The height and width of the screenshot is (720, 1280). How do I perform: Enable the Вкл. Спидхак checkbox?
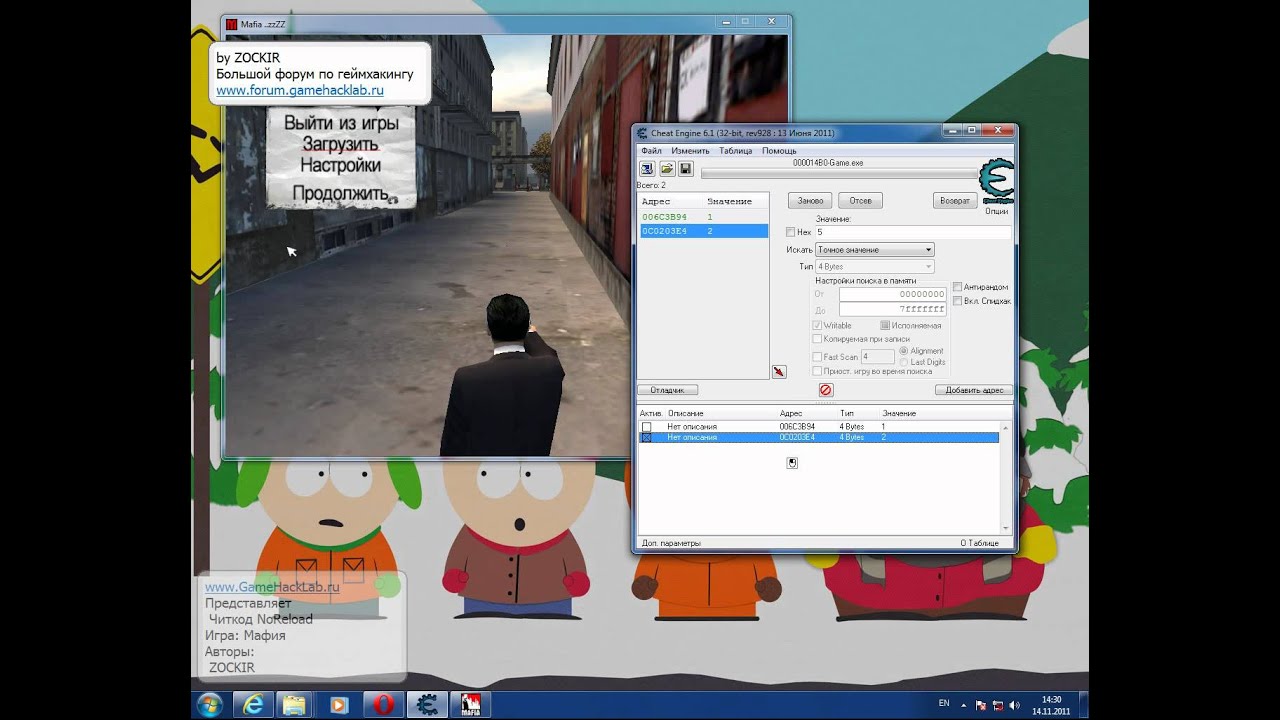pos(957,301)
